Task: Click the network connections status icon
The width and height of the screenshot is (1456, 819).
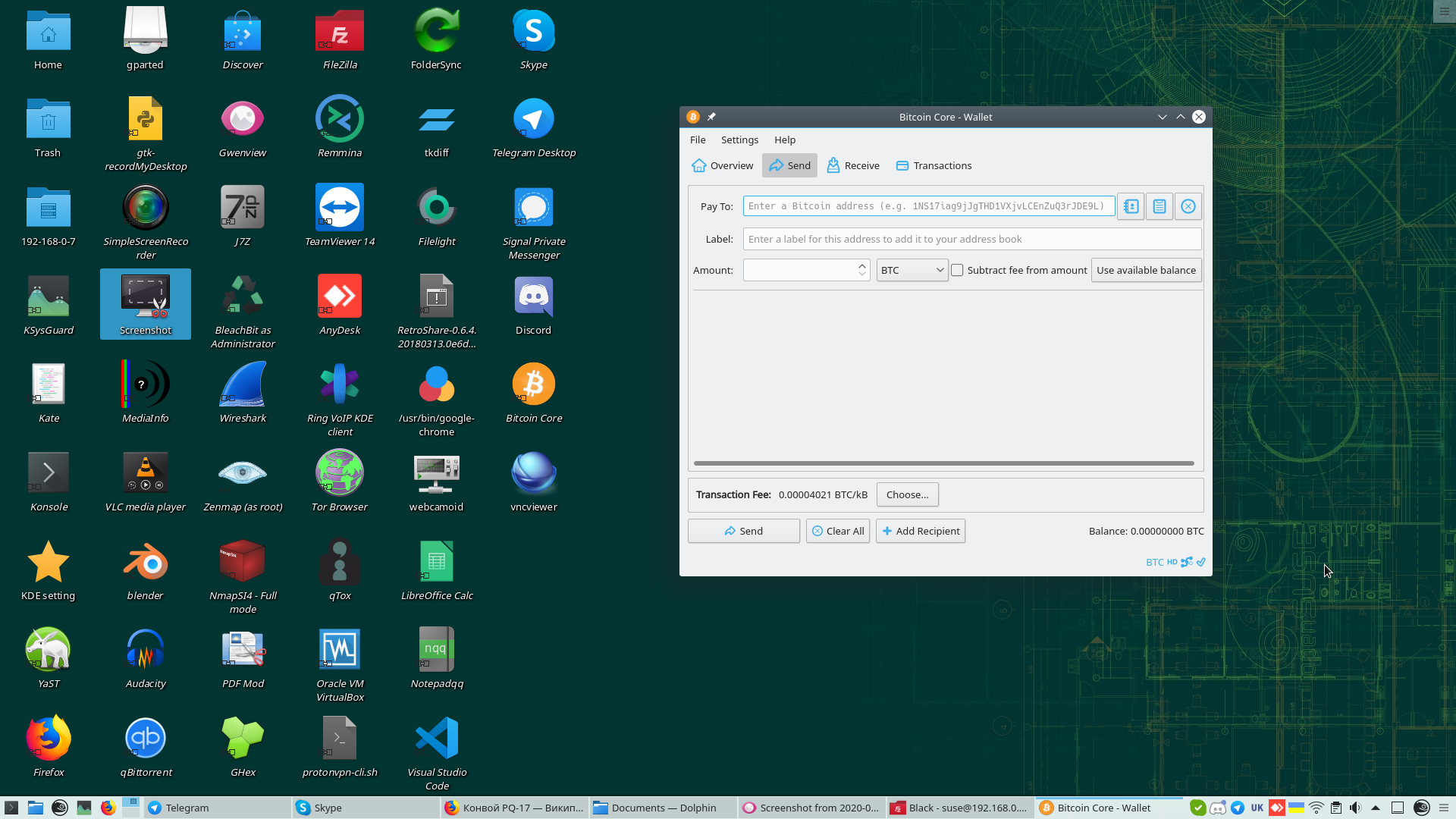Action: click(1187, 562)
